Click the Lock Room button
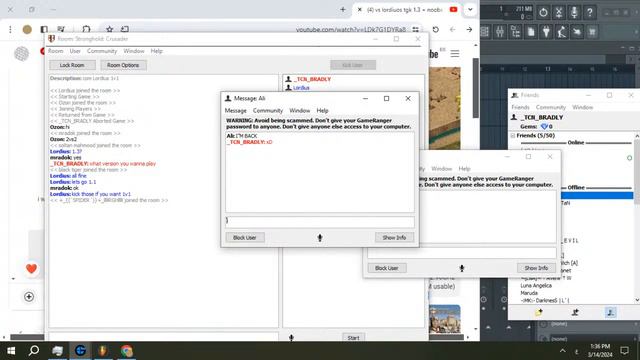Image resolution: width=640 pixels, height=360 pixels. [x=72, y=65]
